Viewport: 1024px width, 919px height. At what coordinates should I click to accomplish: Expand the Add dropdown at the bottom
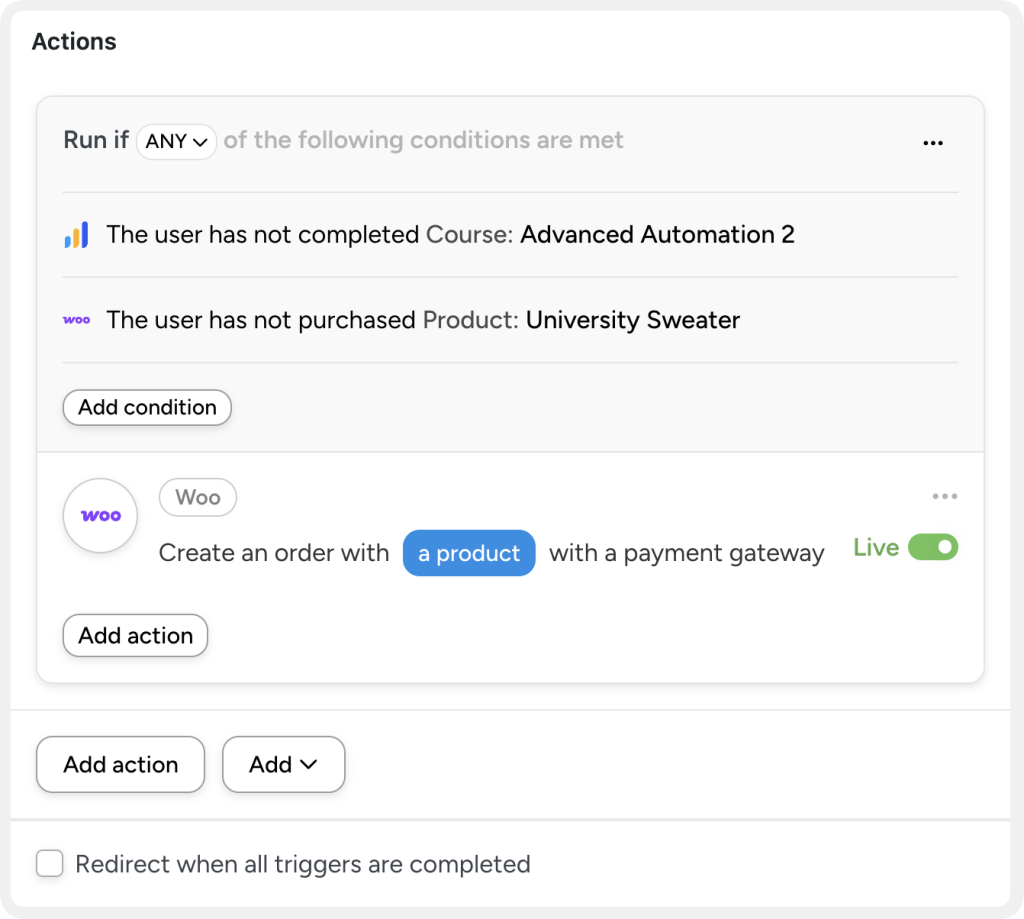click(283, 764)
